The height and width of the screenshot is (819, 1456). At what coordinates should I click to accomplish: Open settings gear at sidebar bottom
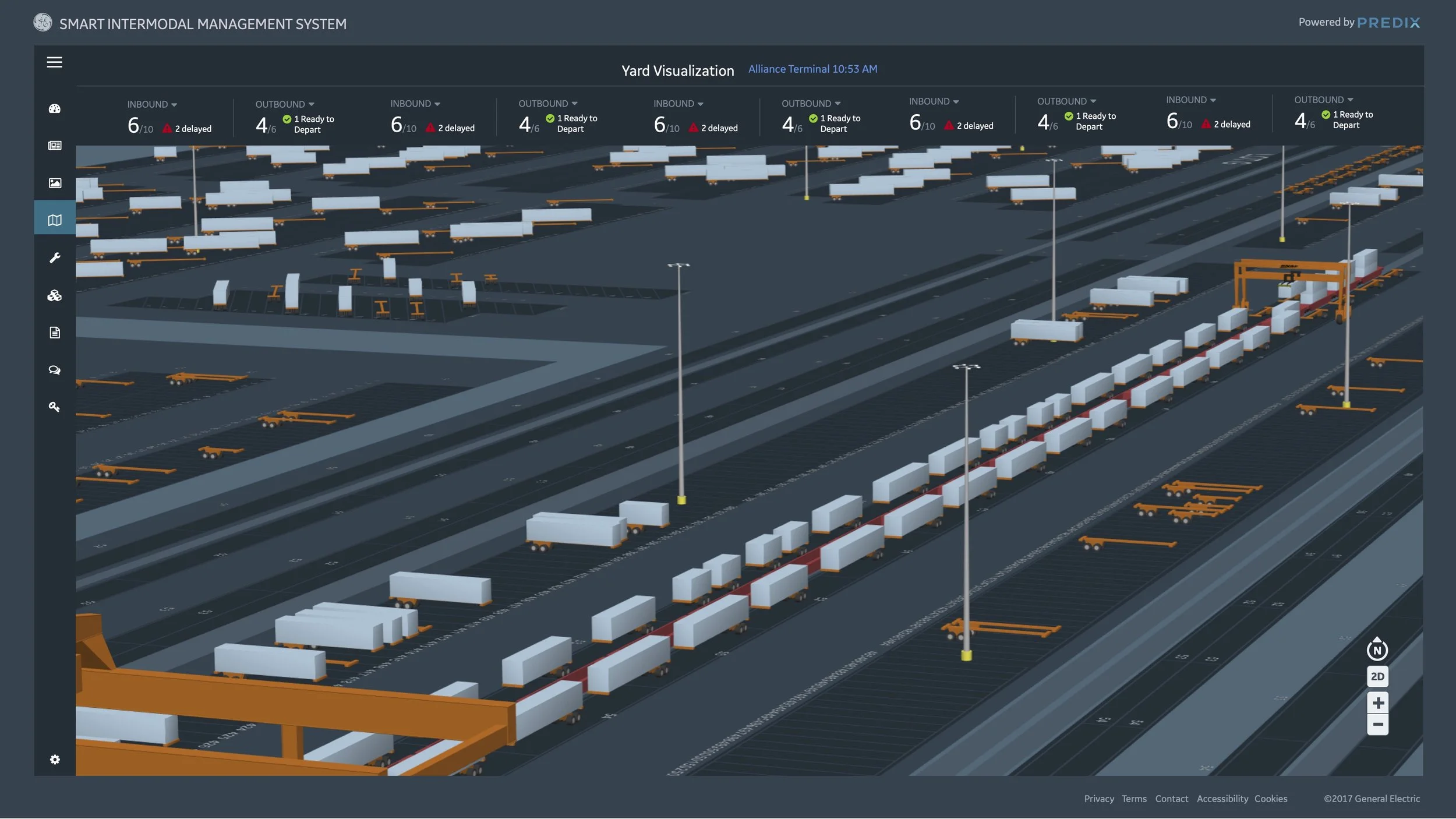tap(55, 760)
